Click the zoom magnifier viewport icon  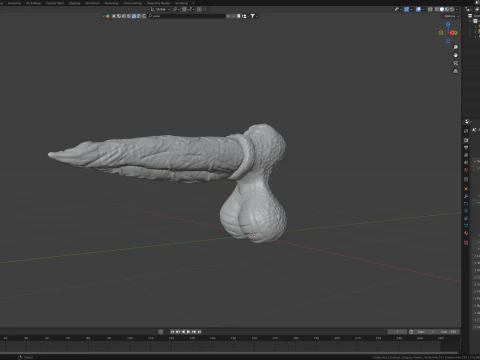point(455,47)
